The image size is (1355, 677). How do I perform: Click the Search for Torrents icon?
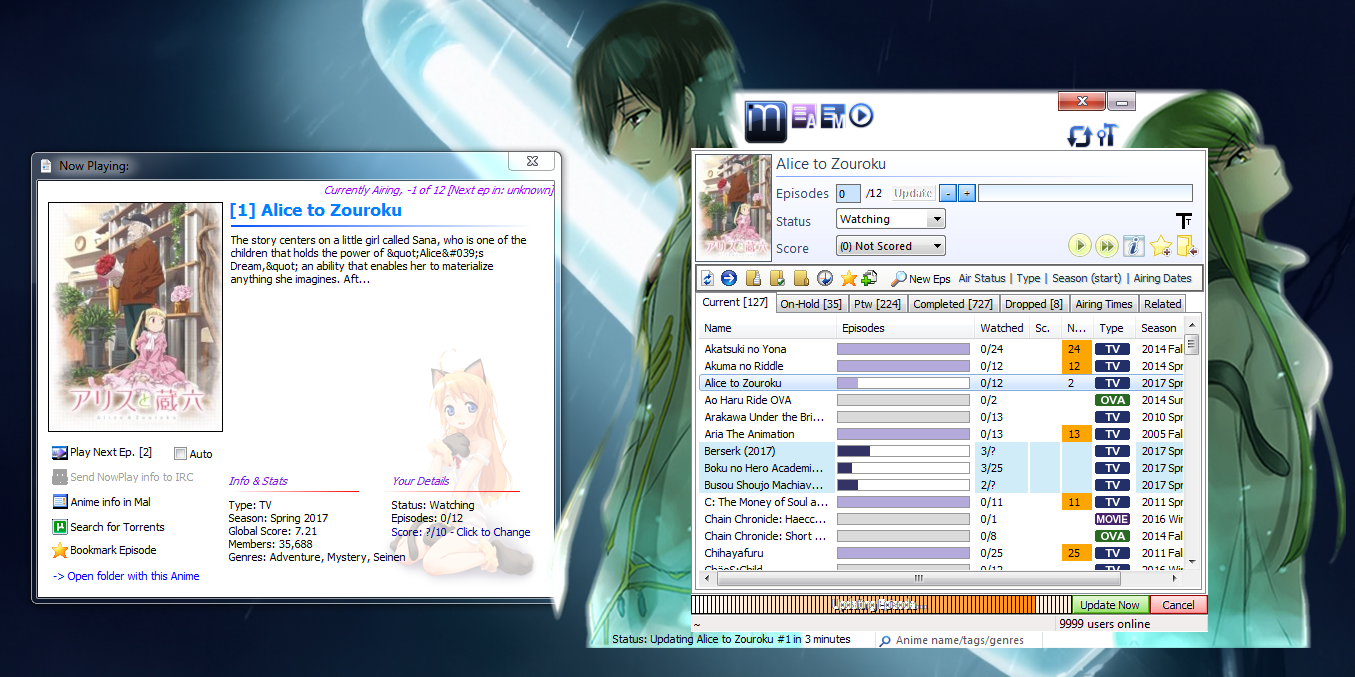click(60, 527)
